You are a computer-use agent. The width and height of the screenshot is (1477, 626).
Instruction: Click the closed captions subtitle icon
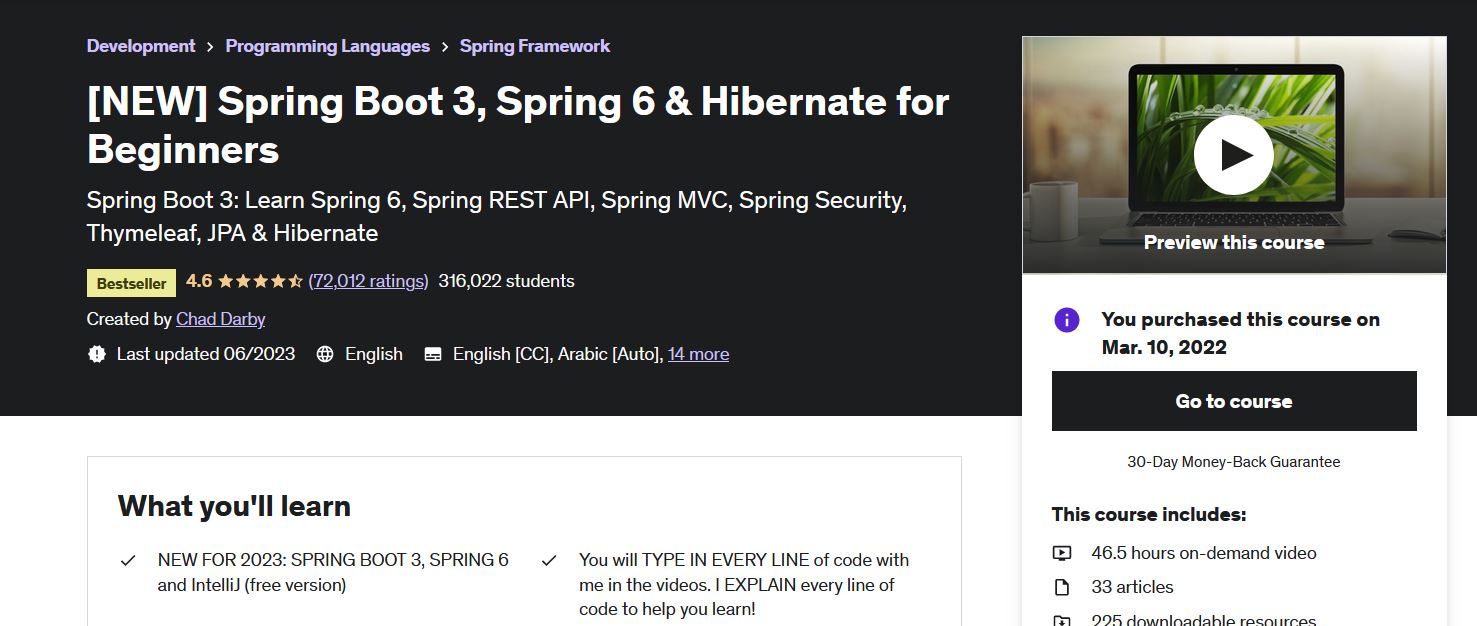(x=433, y=354)
